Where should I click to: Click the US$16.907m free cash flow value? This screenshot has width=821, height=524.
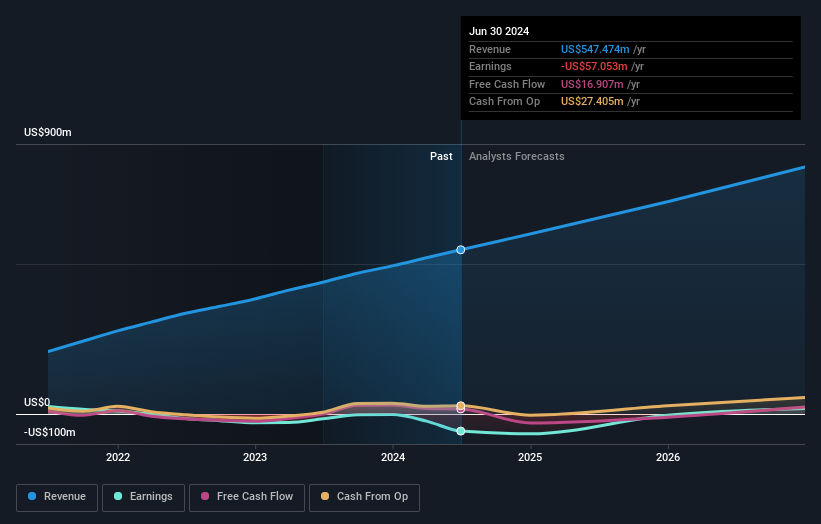592,84
